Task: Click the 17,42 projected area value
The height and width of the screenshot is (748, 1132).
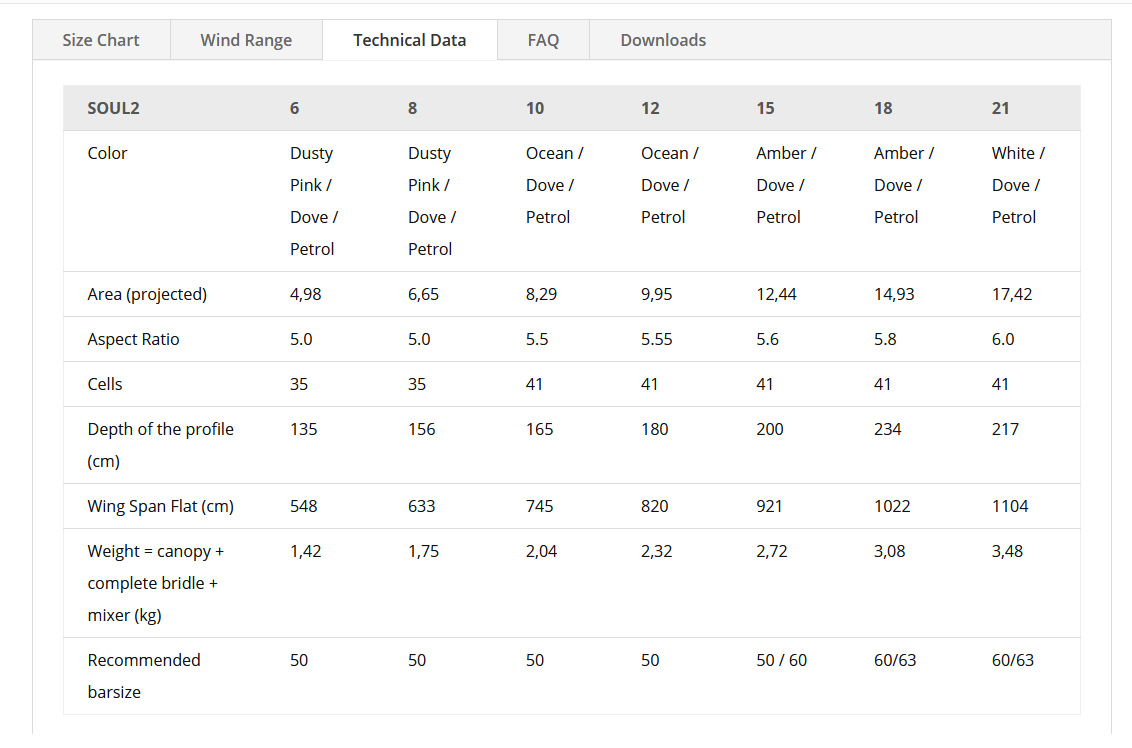Action: point(1012,295)
